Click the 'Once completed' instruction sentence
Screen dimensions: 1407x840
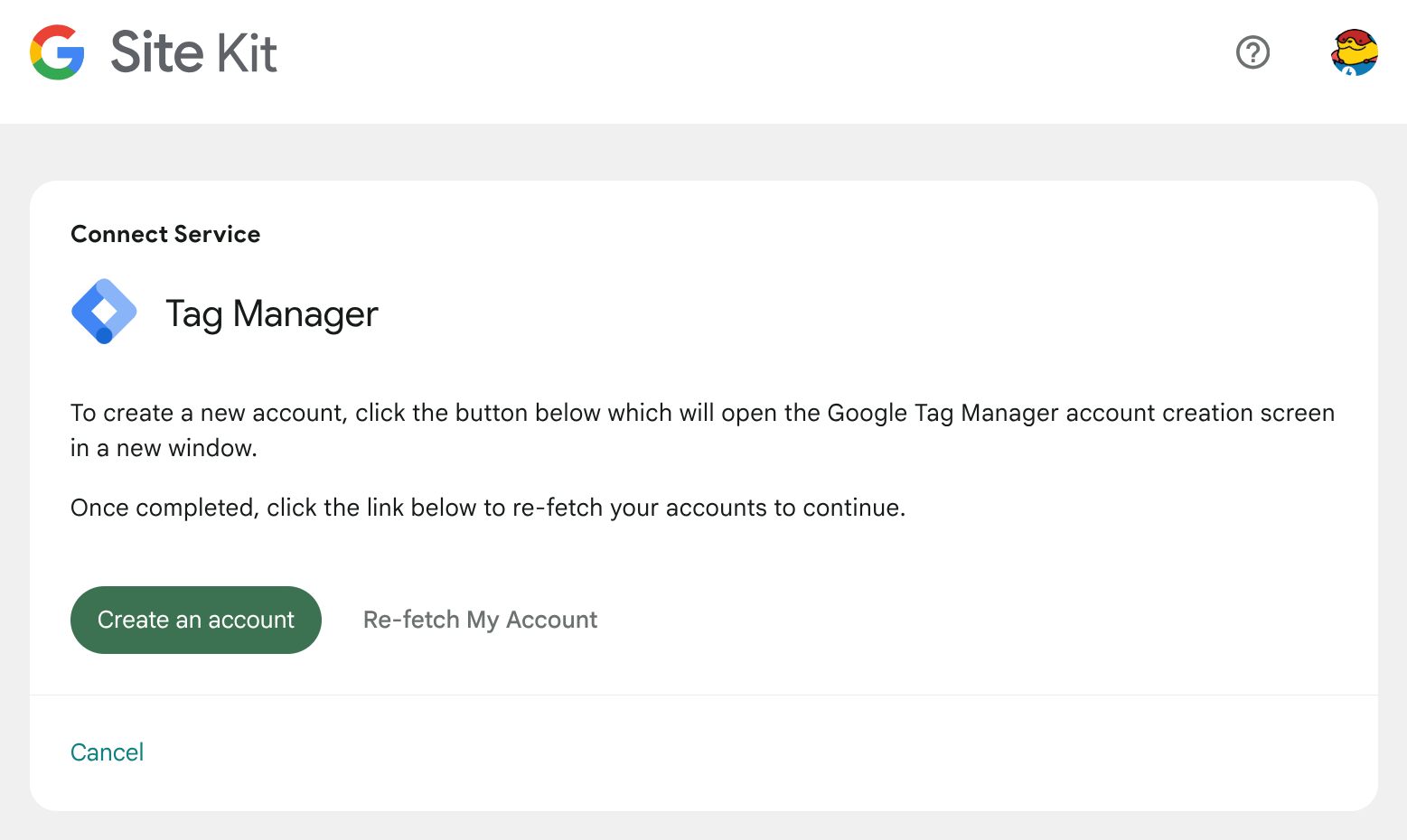point(488,508)
